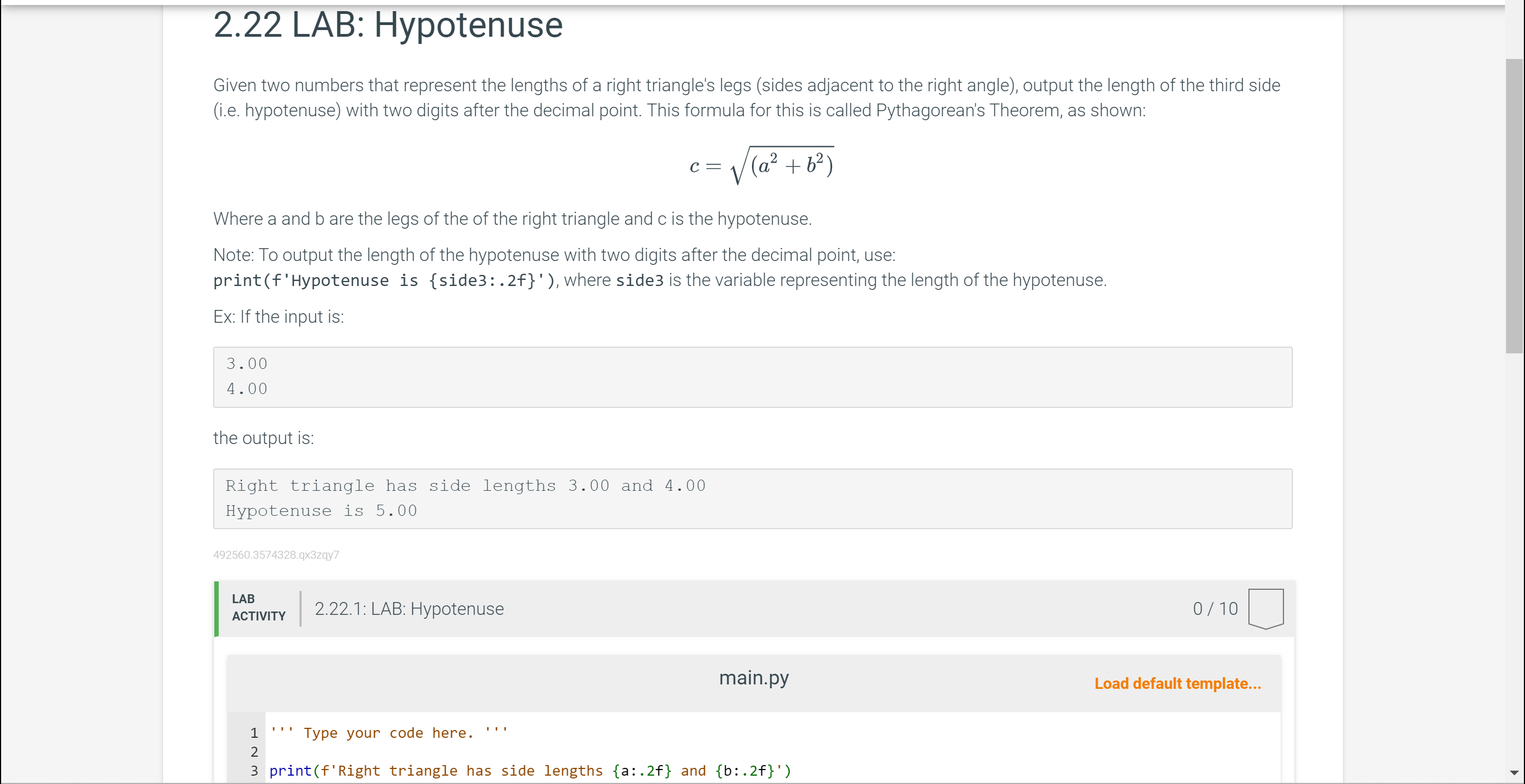
Task: Click the sample input box with 3.00
Action: [x=752, y=377]
